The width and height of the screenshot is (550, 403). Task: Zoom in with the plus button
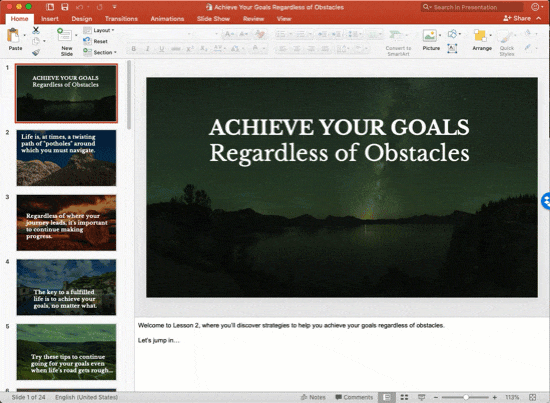(x=495, y=397)
